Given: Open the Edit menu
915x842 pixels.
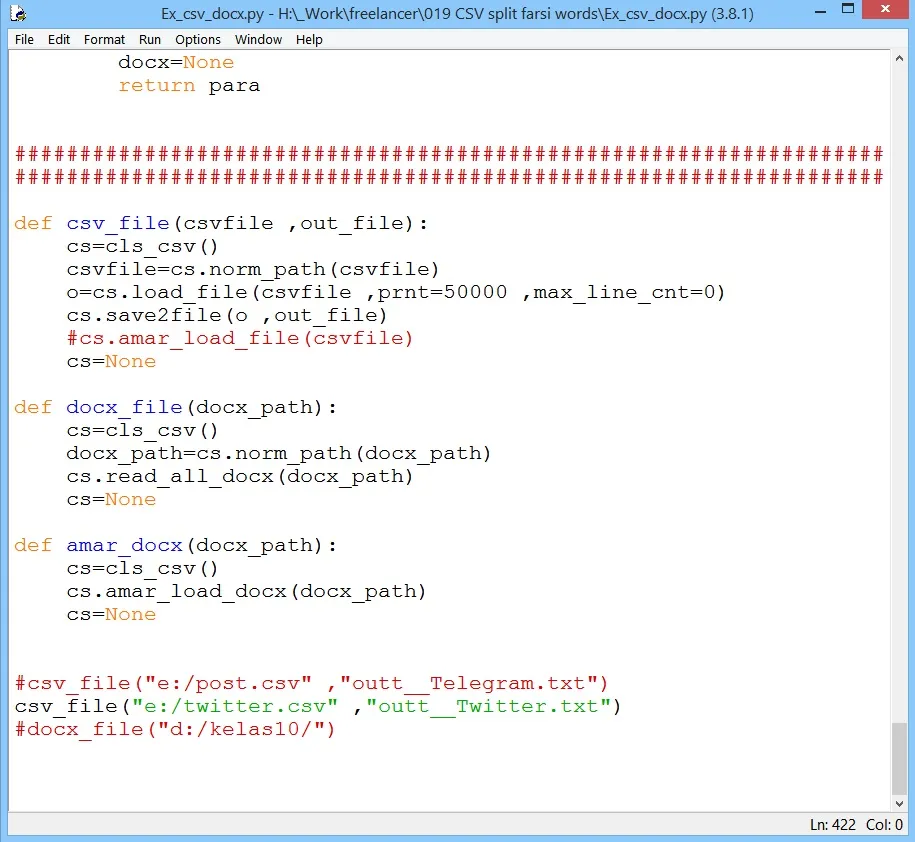Looking at the screenshot, I should point(59,39).
